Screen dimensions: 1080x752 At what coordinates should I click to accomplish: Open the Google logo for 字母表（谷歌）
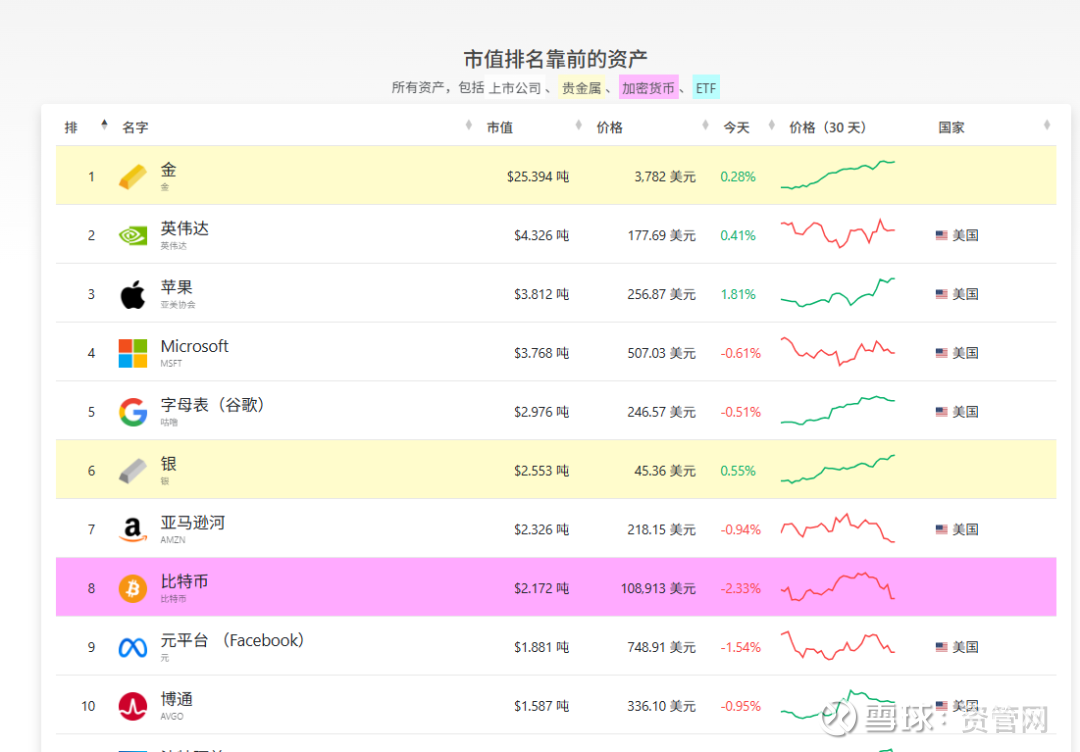click(131, 411)
